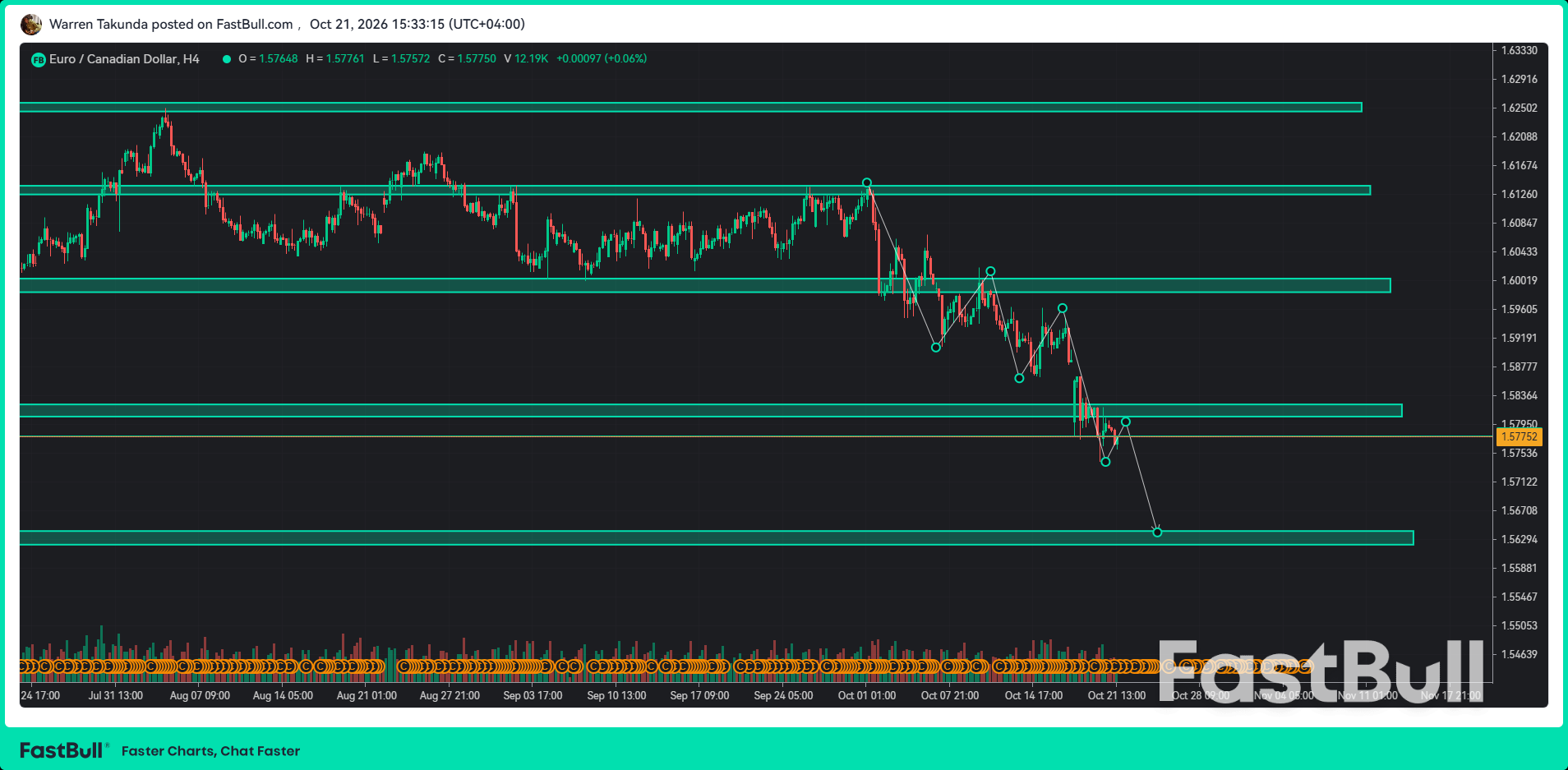The width and height of the screenshot is (1568, 770).
Task: Click the green status dot before the Open value
Action: pyautogui.click(x=226, y=59)
